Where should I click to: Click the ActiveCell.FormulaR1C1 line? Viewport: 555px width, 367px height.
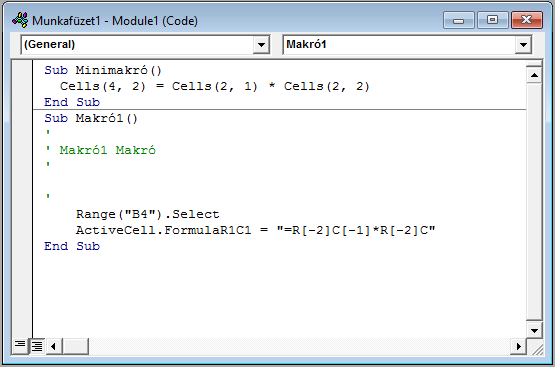(255, 230)
